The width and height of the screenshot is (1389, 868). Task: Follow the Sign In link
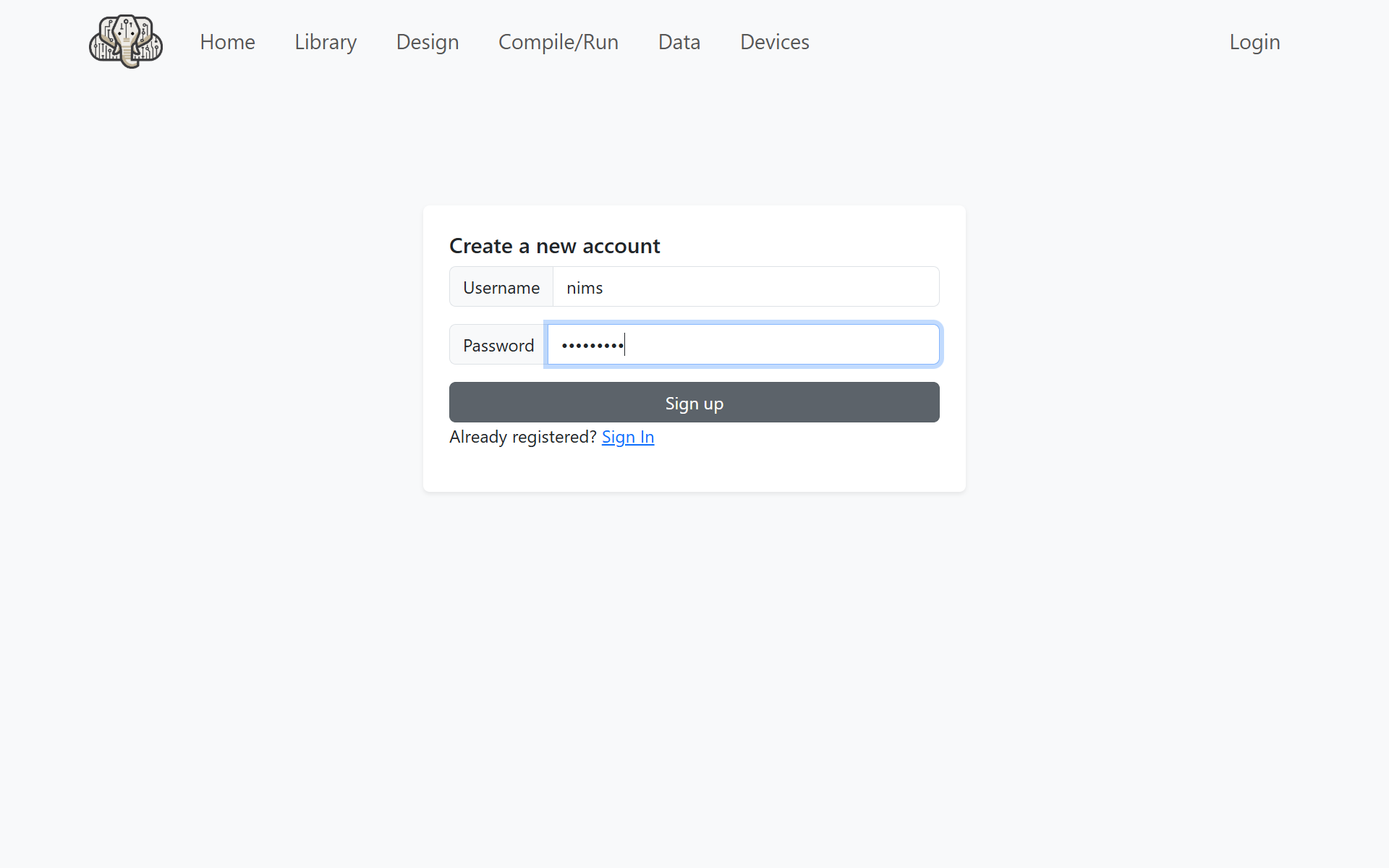click(x=627, y=437)
